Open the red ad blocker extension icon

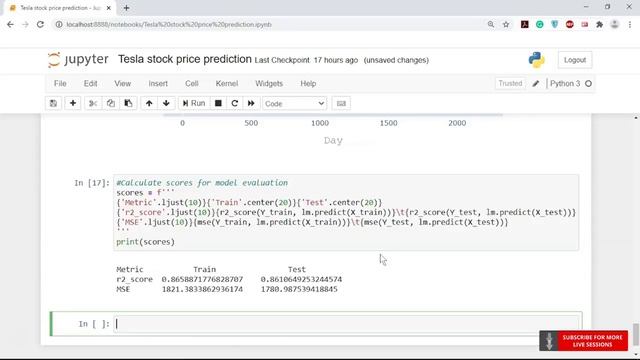[570, 24]
